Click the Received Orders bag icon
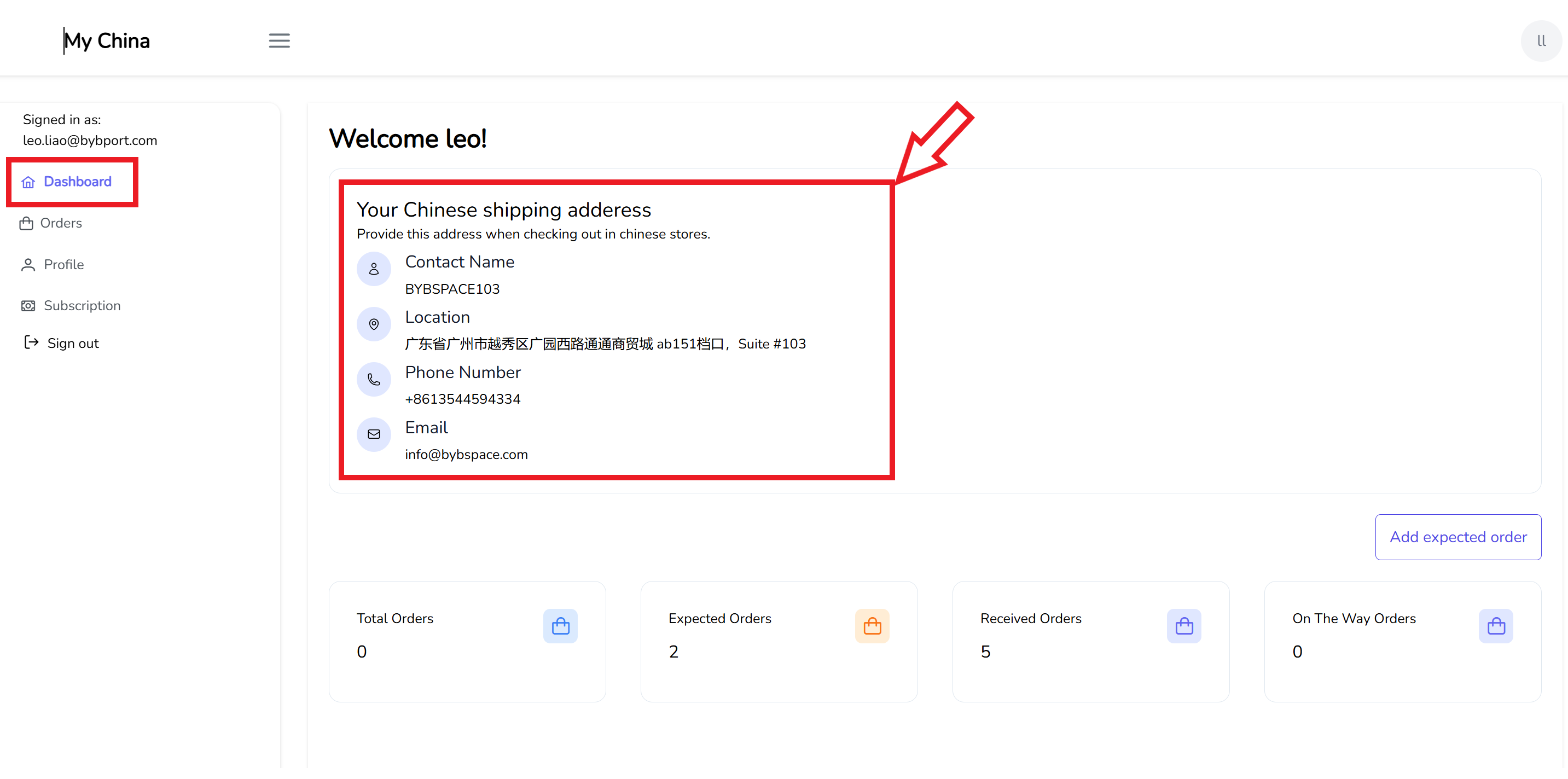Viewport: 1568px width, 779px height. (1183, 626)
